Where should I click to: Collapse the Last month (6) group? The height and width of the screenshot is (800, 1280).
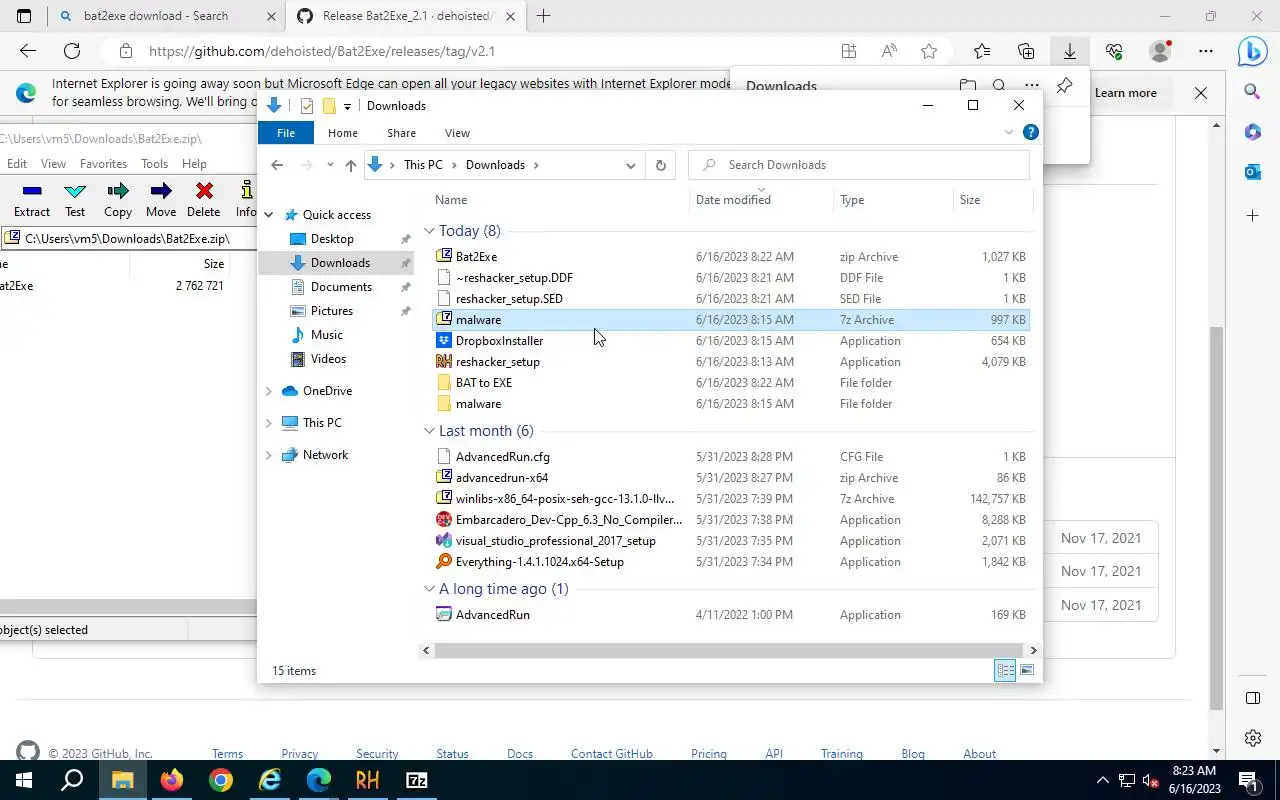429,431
